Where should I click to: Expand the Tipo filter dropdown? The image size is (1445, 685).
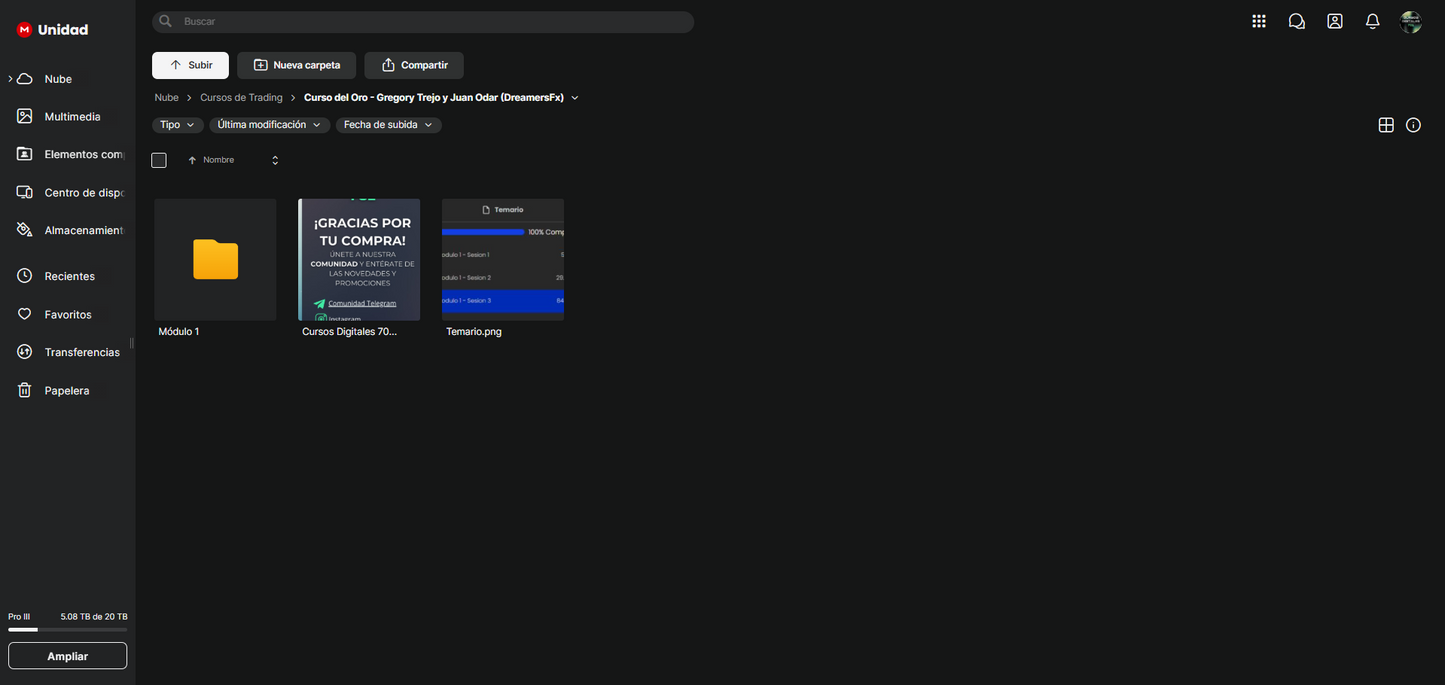tap(177, 125)
